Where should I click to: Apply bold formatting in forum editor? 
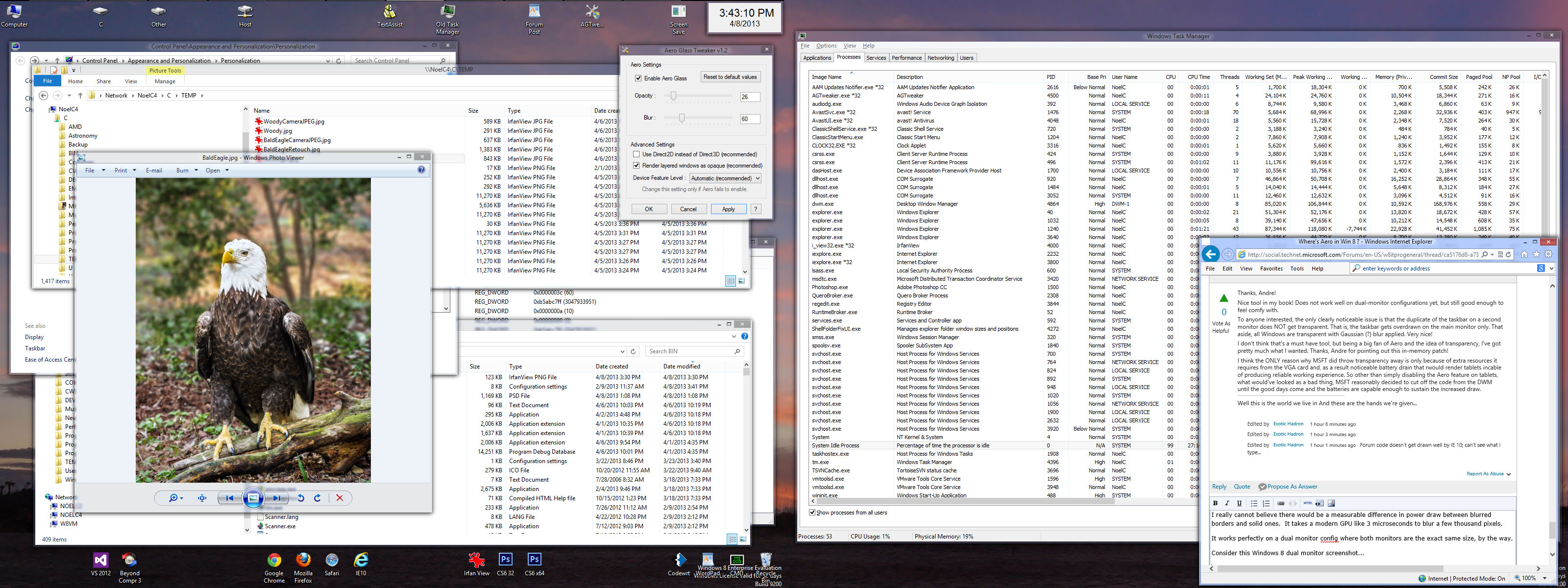1216,503
